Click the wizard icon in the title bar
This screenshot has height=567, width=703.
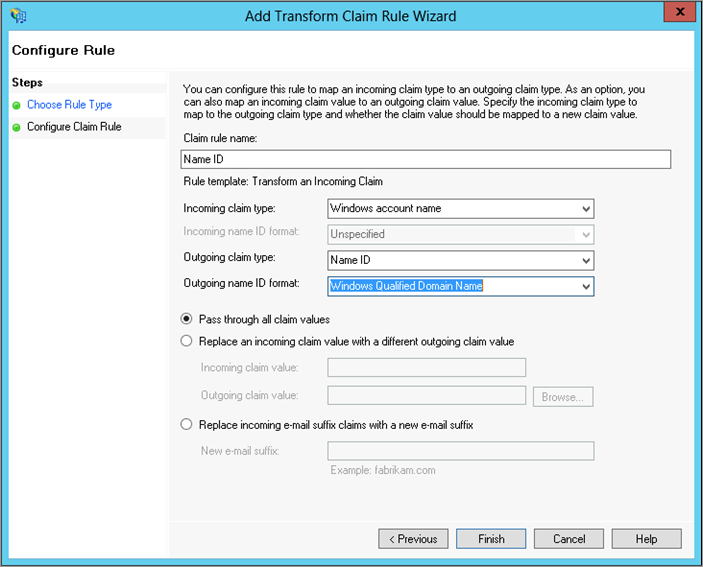(x=18, y=16)
